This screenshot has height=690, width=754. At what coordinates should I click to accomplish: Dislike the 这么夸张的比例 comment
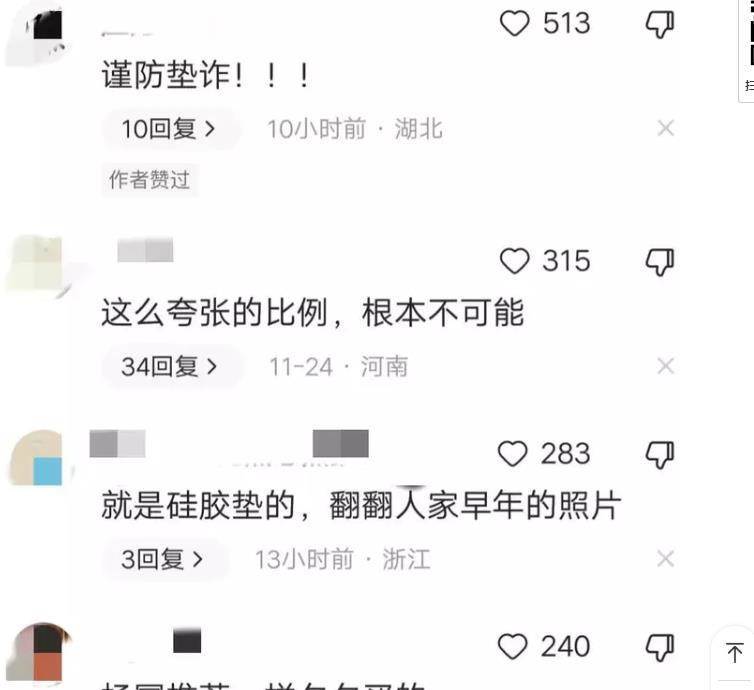(x=660, y=262)
